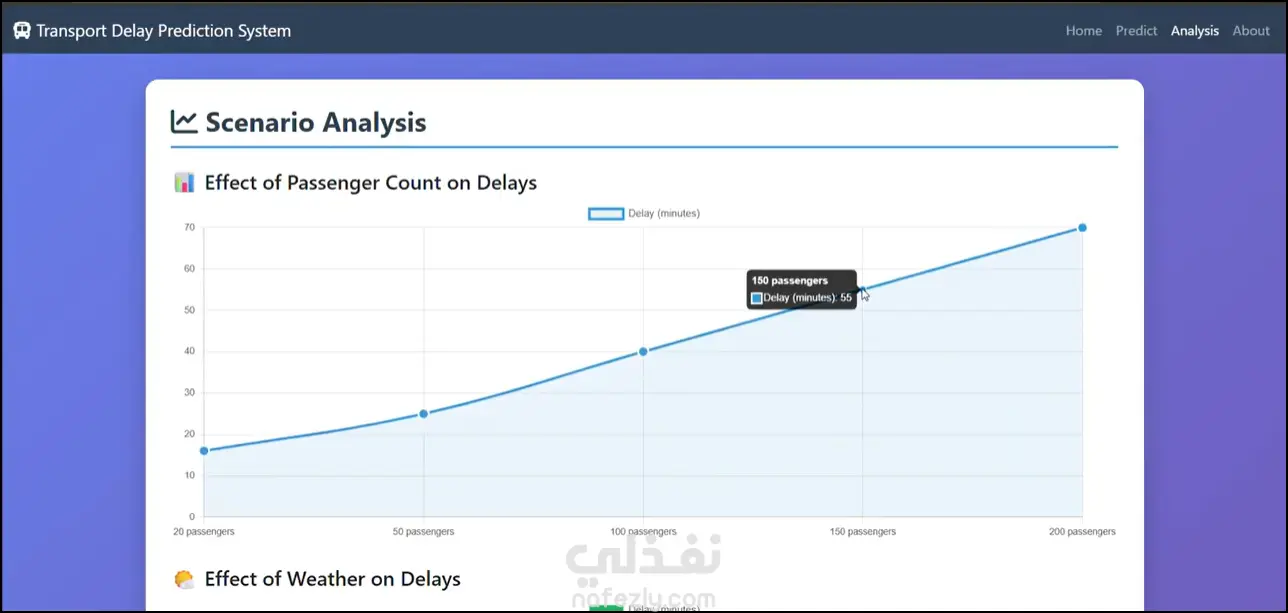The image size is (1288, 613).
Task: Click the weather emoji beside Effect of Weather
Action: coord(184,579)
